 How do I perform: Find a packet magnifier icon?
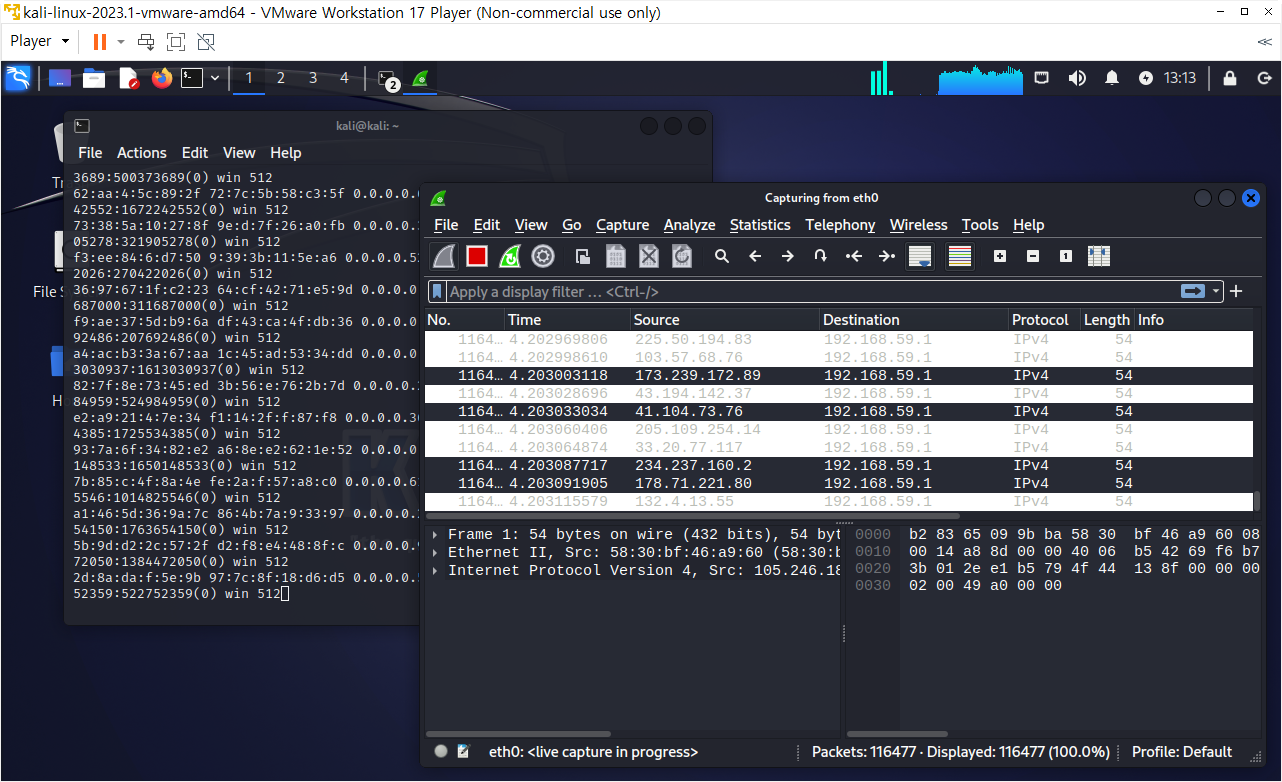coord(722,256)
